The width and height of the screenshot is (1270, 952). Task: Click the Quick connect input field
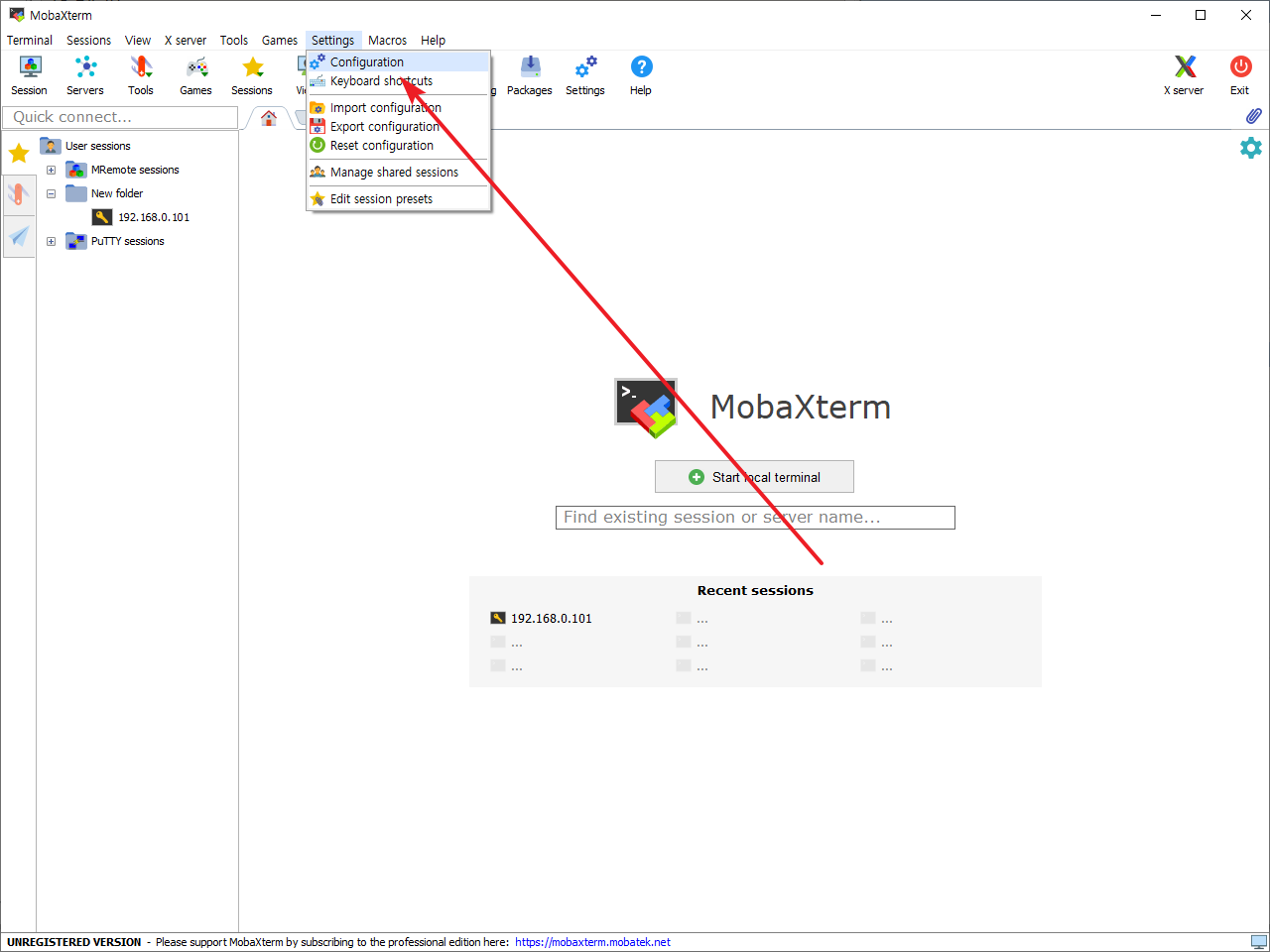pos(120,117)
